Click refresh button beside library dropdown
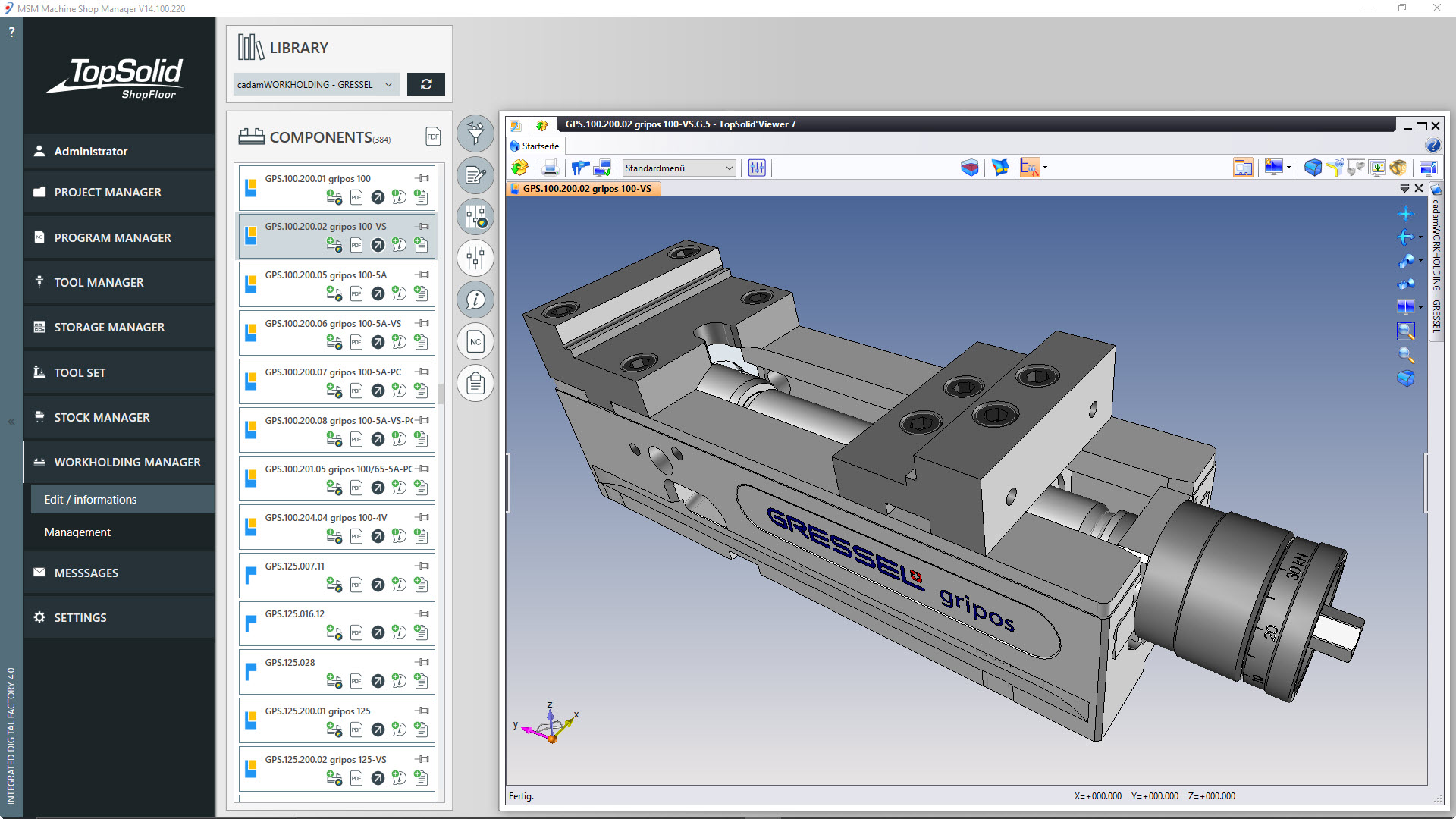Image resolution: width=1456 pixels, height=819 pixels. (426, 84)
